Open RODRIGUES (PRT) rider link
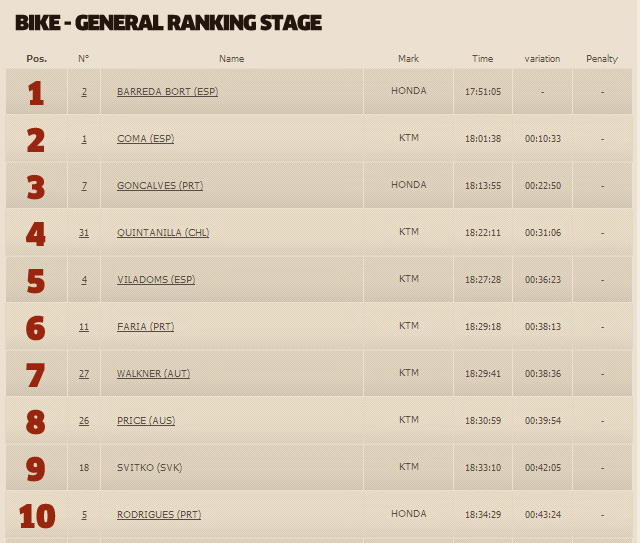The height and width of the screenshot is (543, 640). (159, 514)
